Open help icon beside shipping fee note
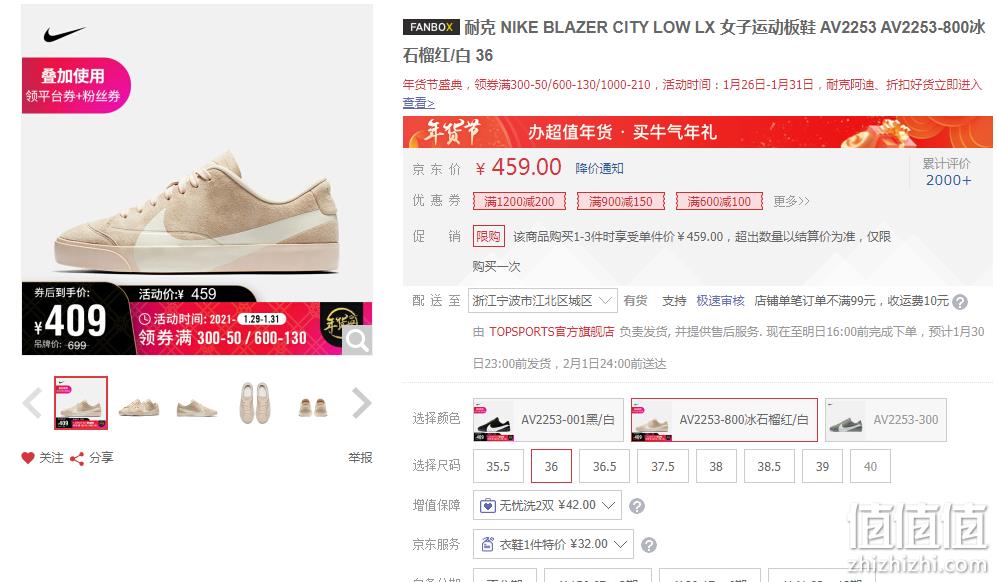 pyautogui.click(x=960, y=301)
